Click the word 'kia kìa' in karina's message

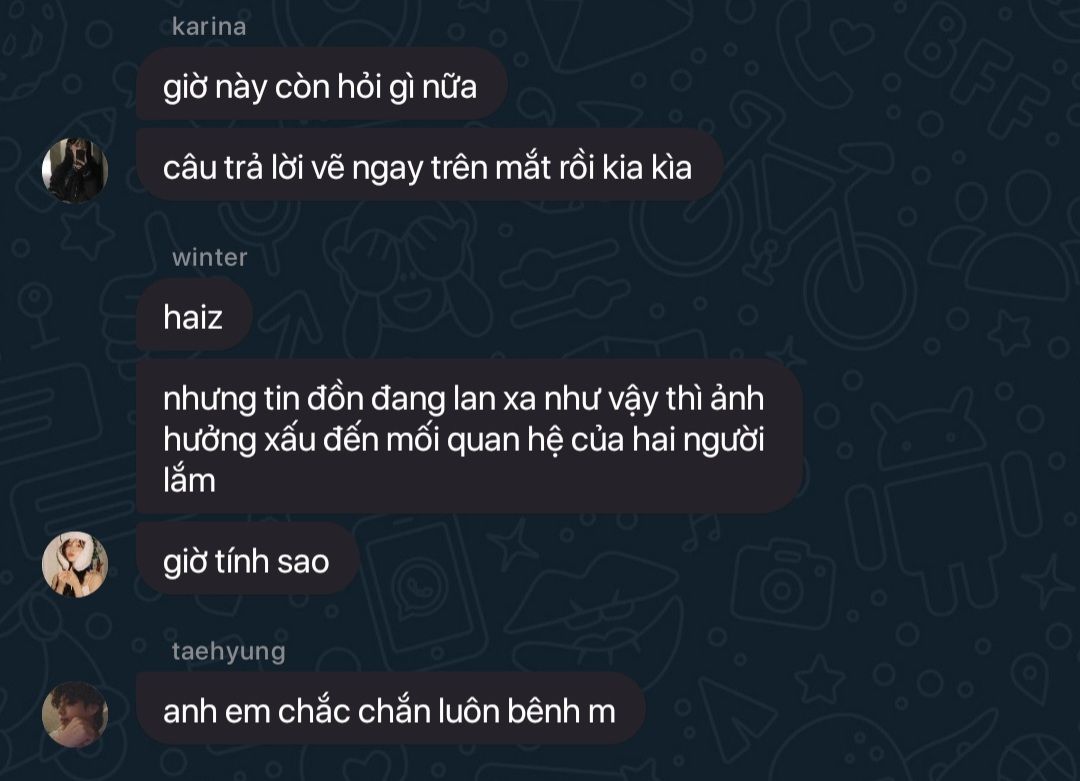(647, 167)
